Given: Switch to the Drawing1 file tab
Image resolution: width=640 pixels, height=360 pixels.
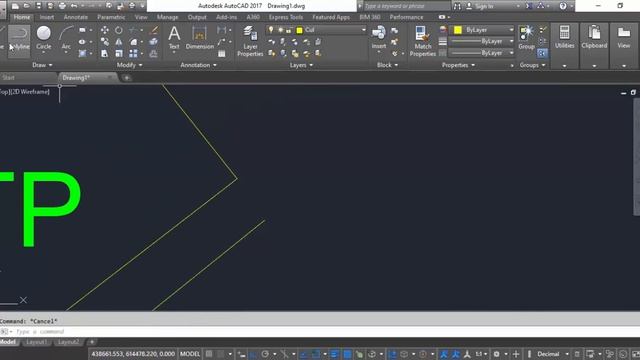Looking at the screenshot, I should point(87,78).
